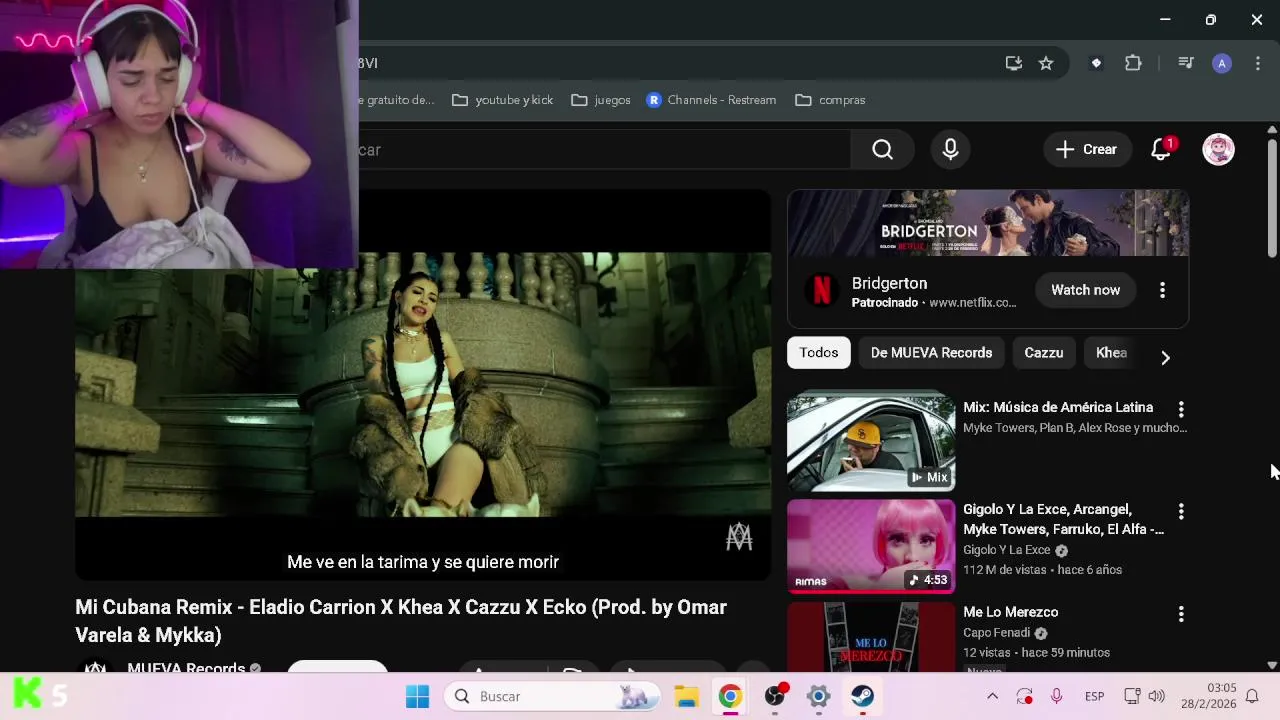
Task: Click the Windows taskbar 'Buscar' search box
Action: [553, 696]
